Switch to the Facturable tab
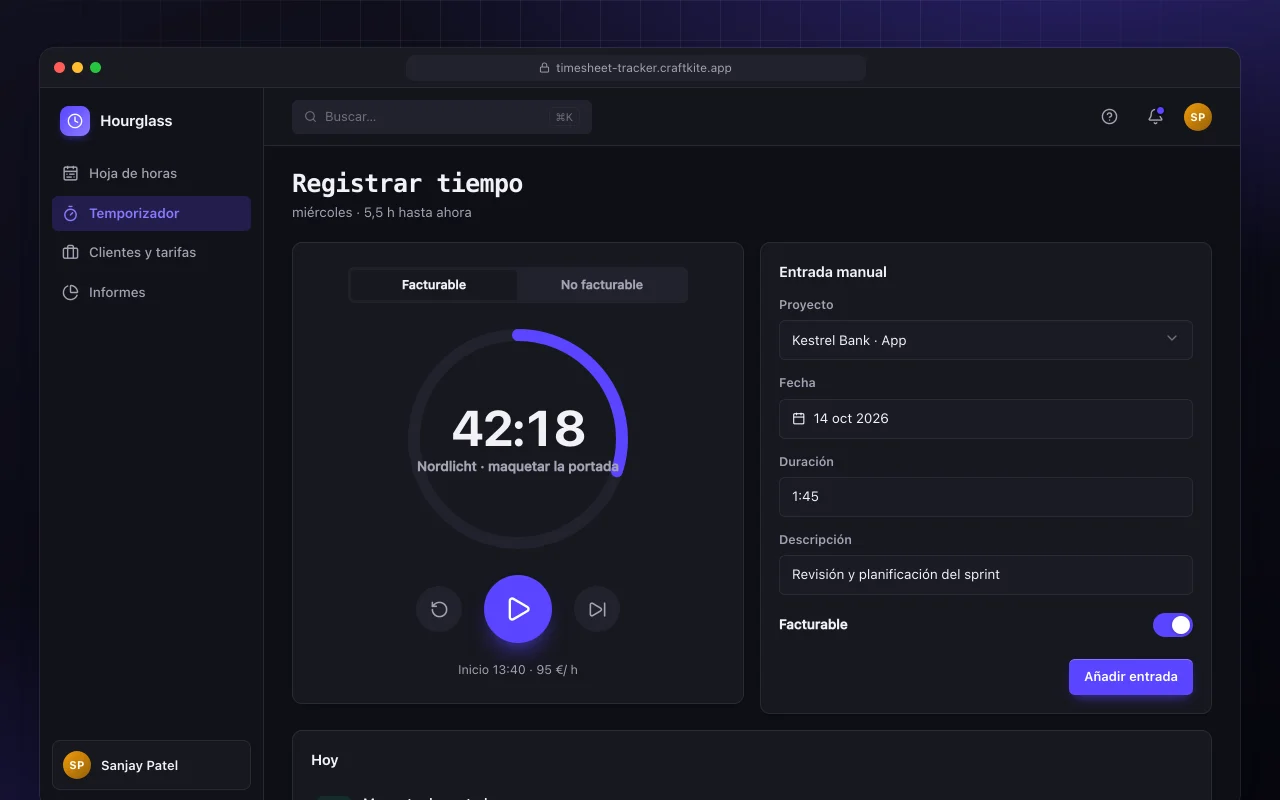This screenshot has width=1280, height=800. point(434,285)
